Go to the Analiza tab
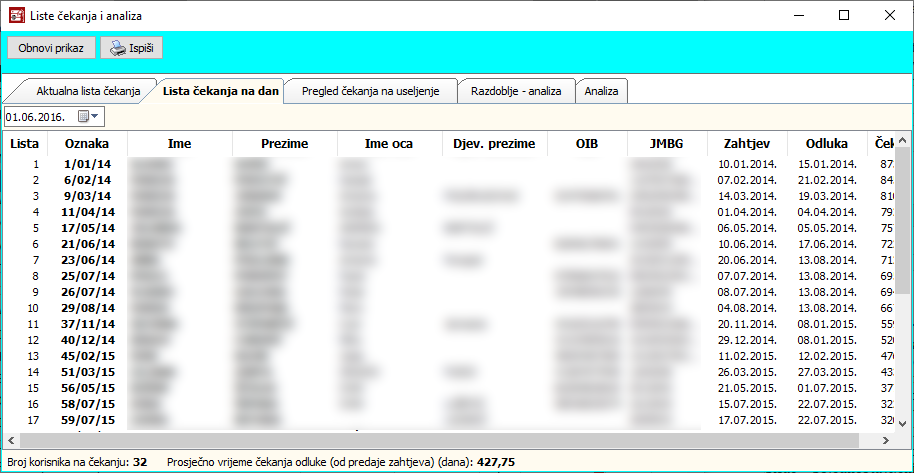Image resolution: width=914 pixels, height=473 pixels. point(602,91)
